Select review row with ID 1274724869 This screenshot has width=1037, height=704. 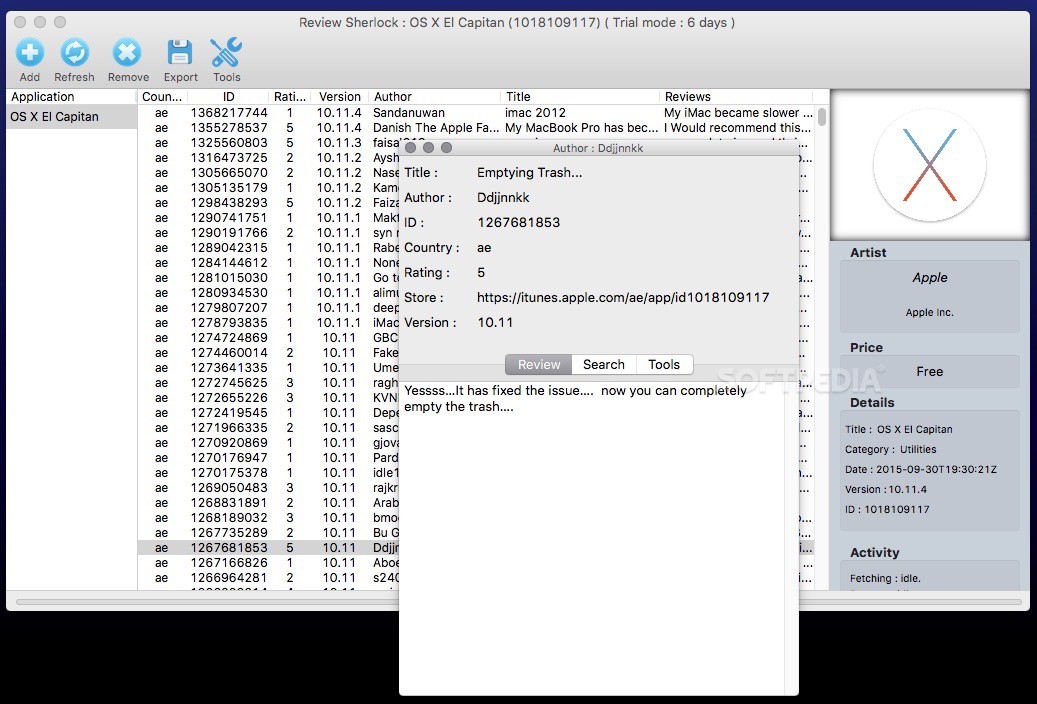[x=268, y=338]
